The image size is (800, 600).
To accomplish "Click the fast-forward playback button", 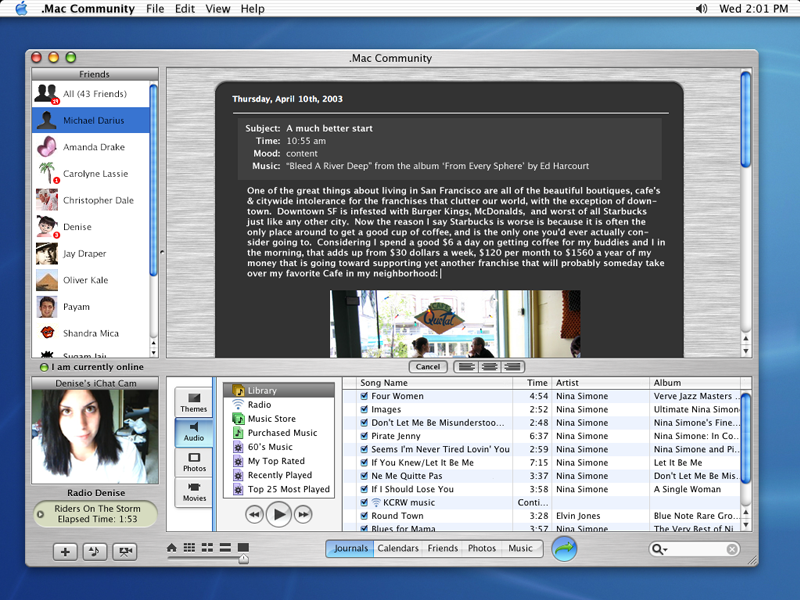I will [303, 514].
